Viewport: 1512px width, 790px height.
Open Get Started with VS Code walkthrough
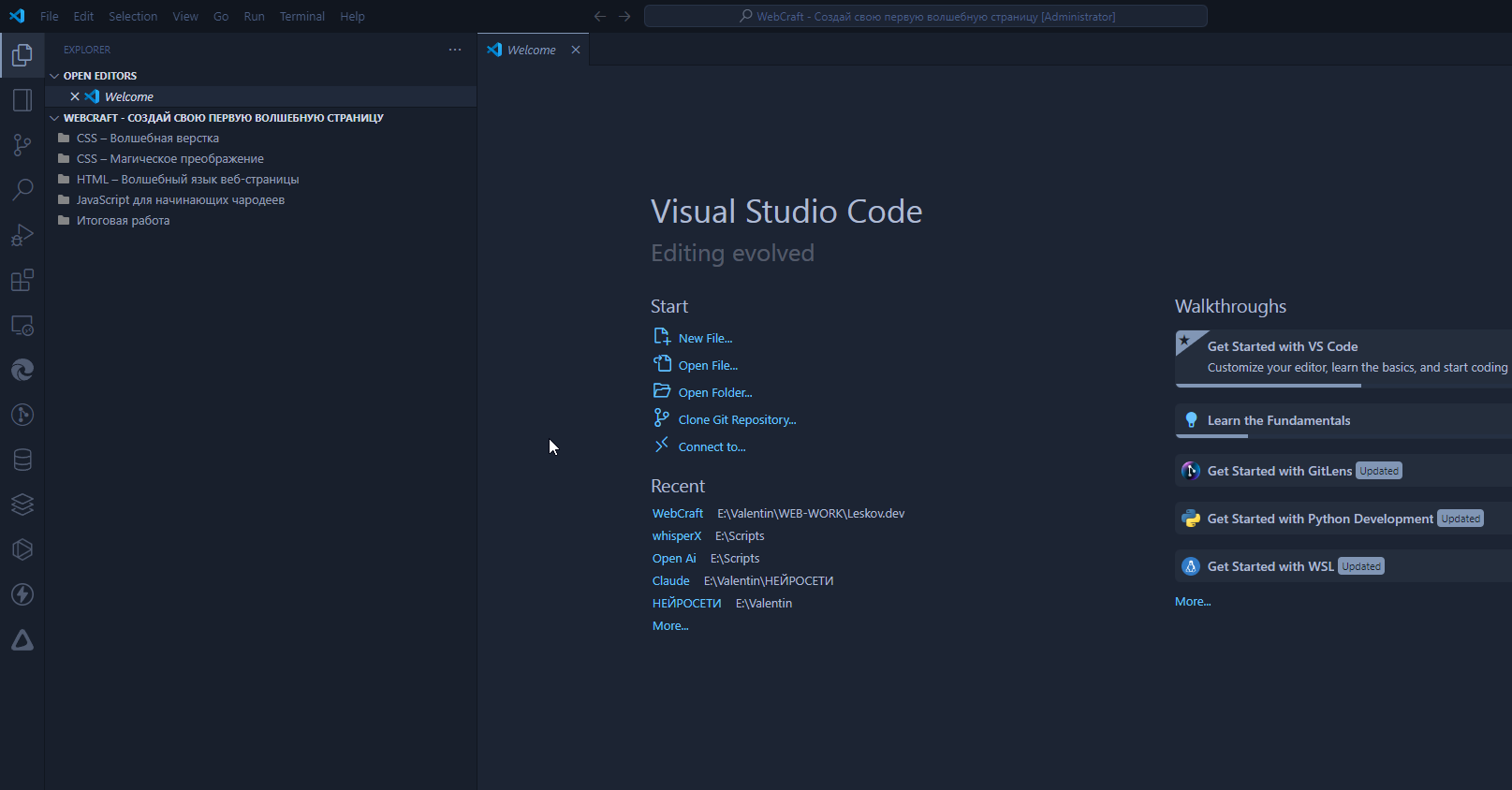(x=1343, y=358)
